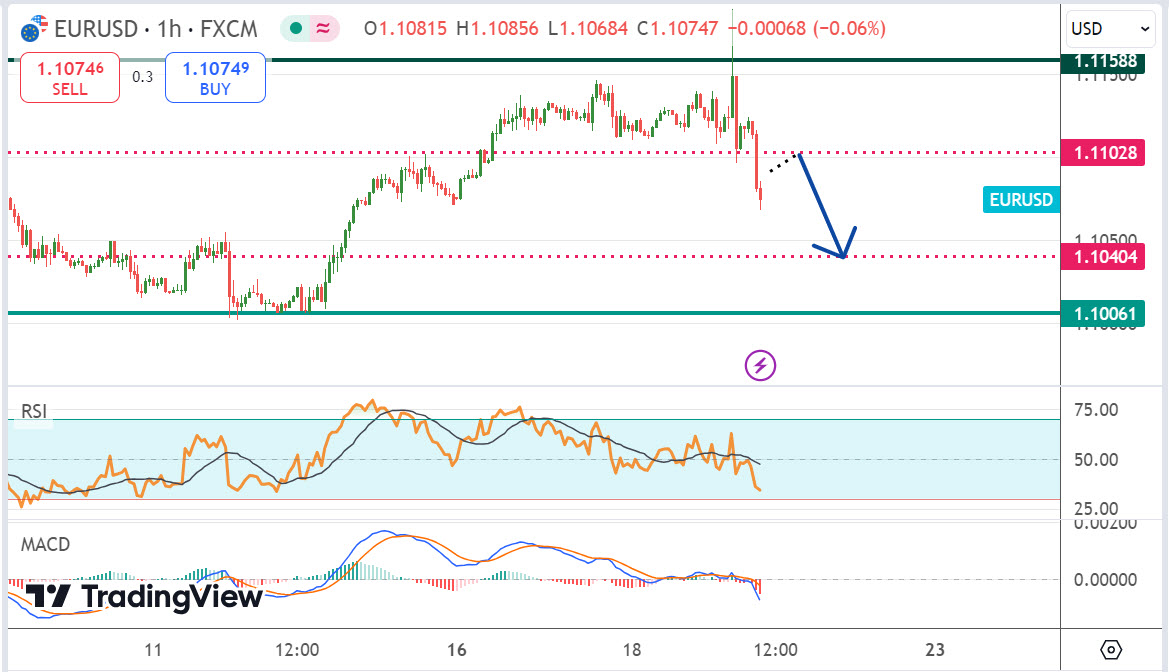Open the purple lightning event icon
Screen dimensions: 1169x672
pyautogui.click(x=760, y=366)
